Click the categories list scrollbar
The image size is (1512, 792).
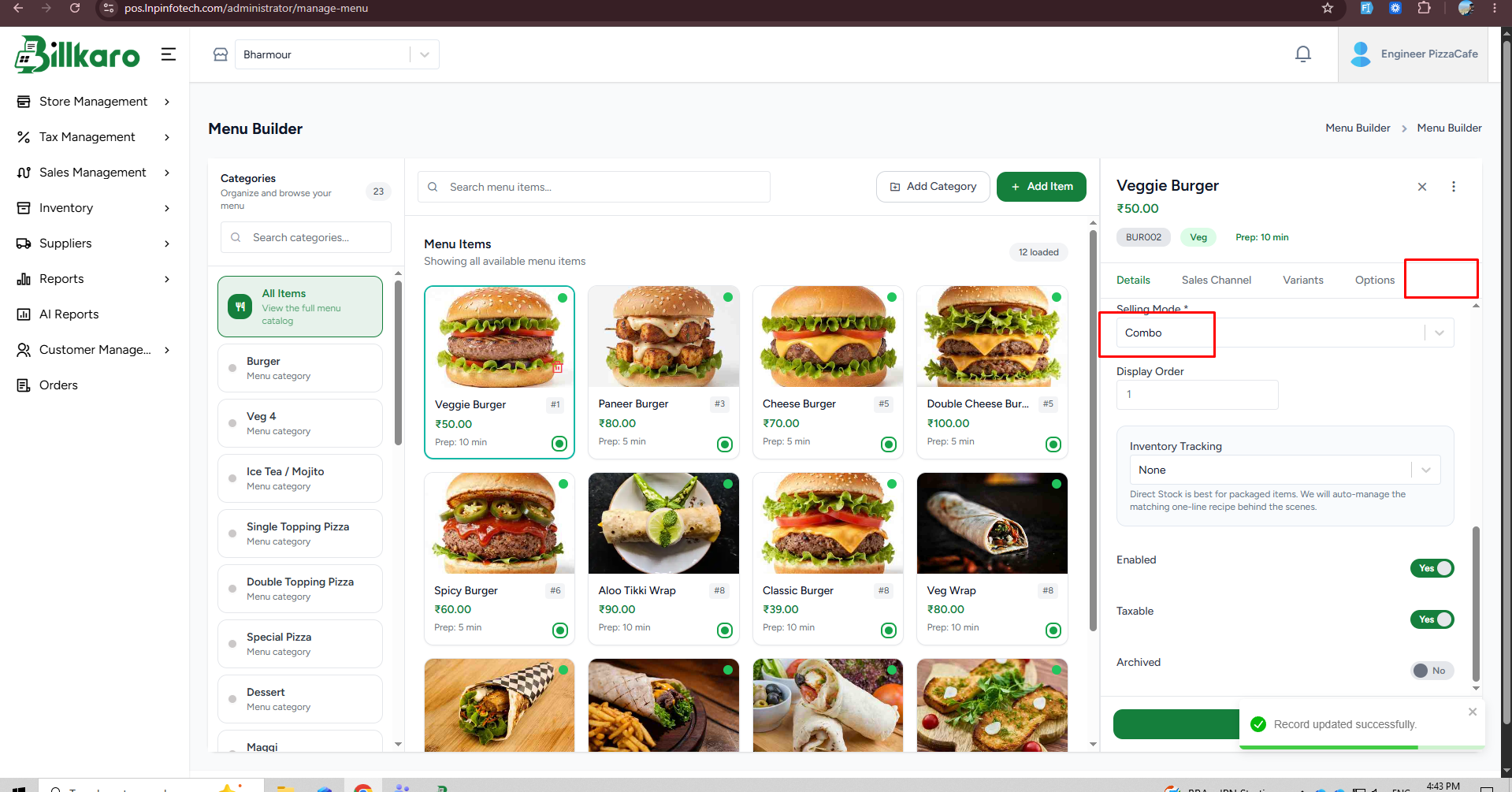[x=398, y=363]
